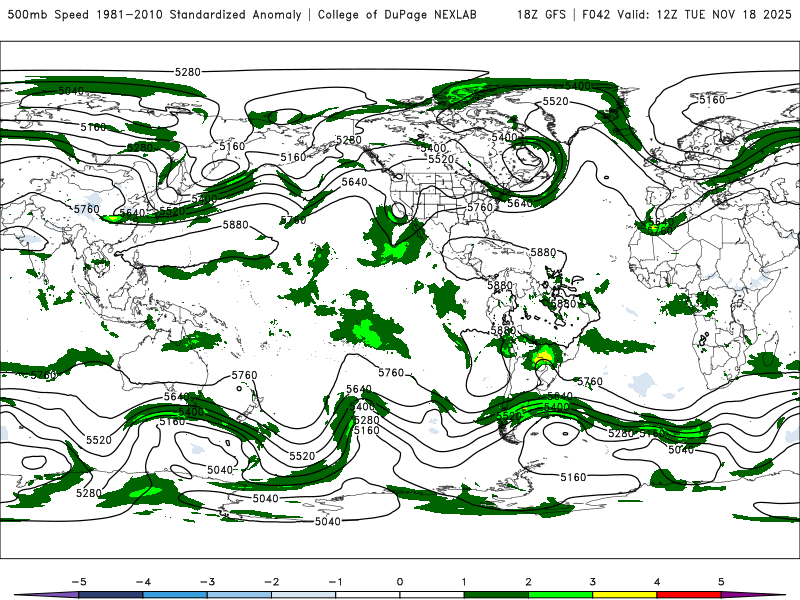Click the 'F042 Valid: 12Z TUE NOV 18 2025' text
The height and width of the screenshot is (600, 800).
pos(687,15)
